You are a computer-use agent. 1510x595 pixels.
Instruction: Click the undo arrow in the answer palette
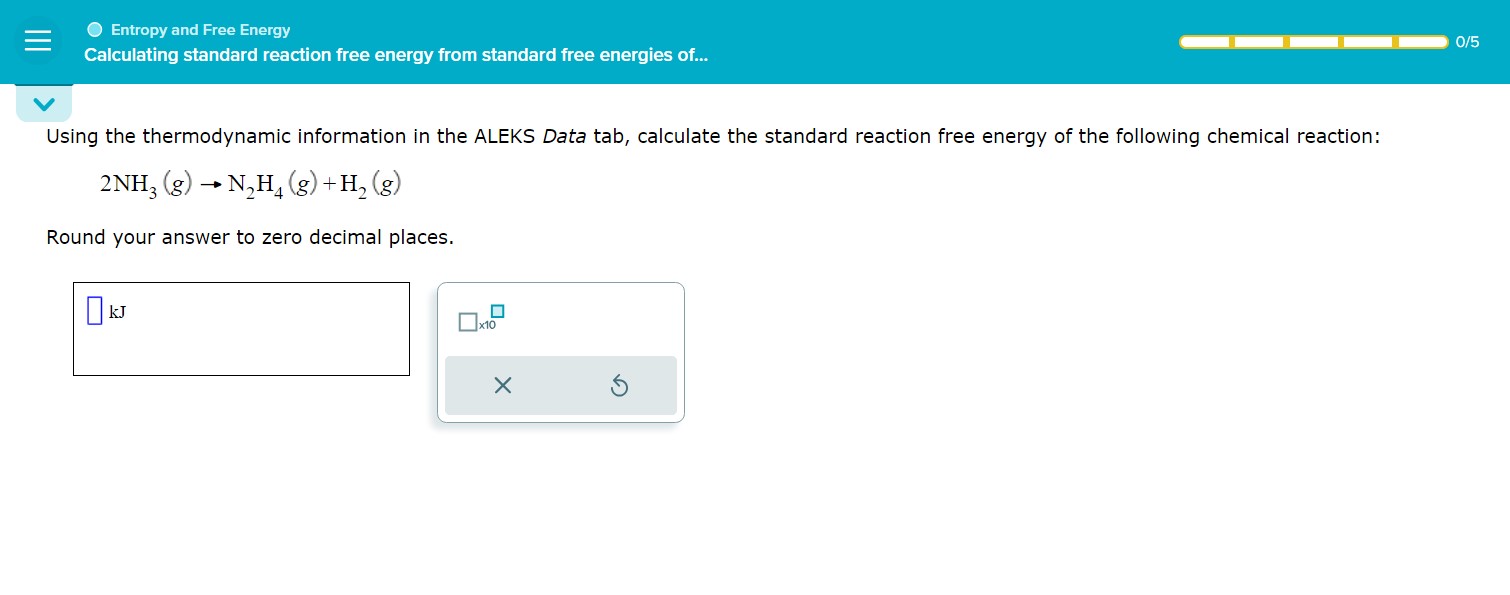(619, 385)
